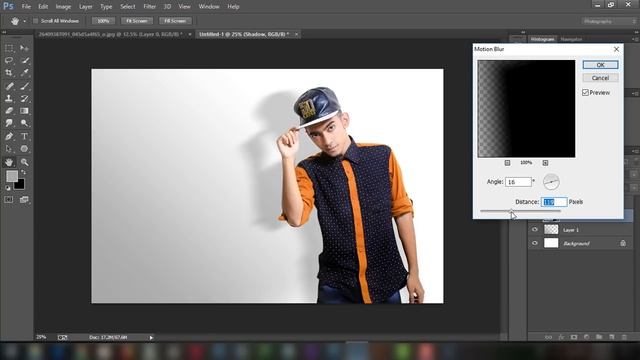
Task: Select the Spot Healing Brush tool
Action: pos(9,86)
